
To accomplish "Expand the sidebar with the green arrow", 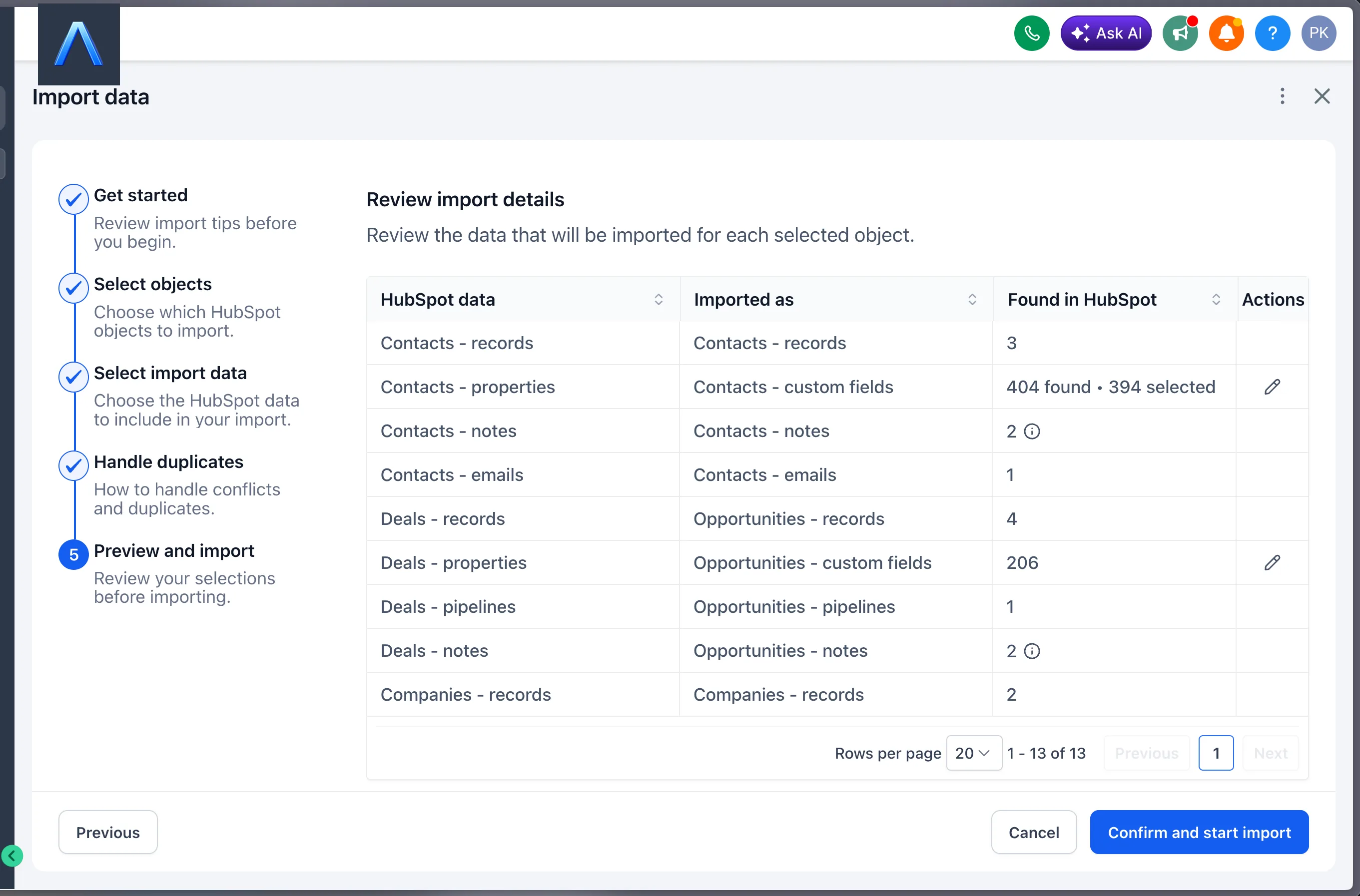I will (x=12, y=856).
